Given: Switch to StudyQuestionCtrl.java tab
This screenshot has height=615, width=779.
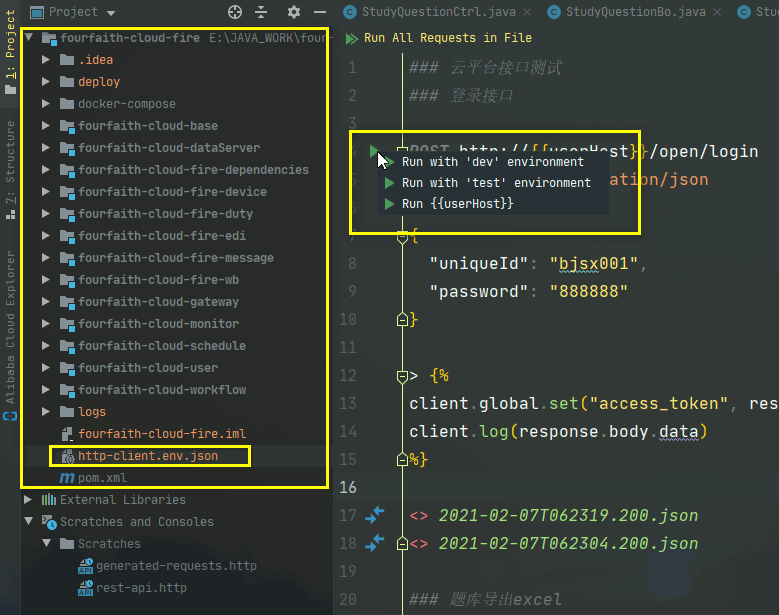Looking at the screenshot, I should (438, 12).
